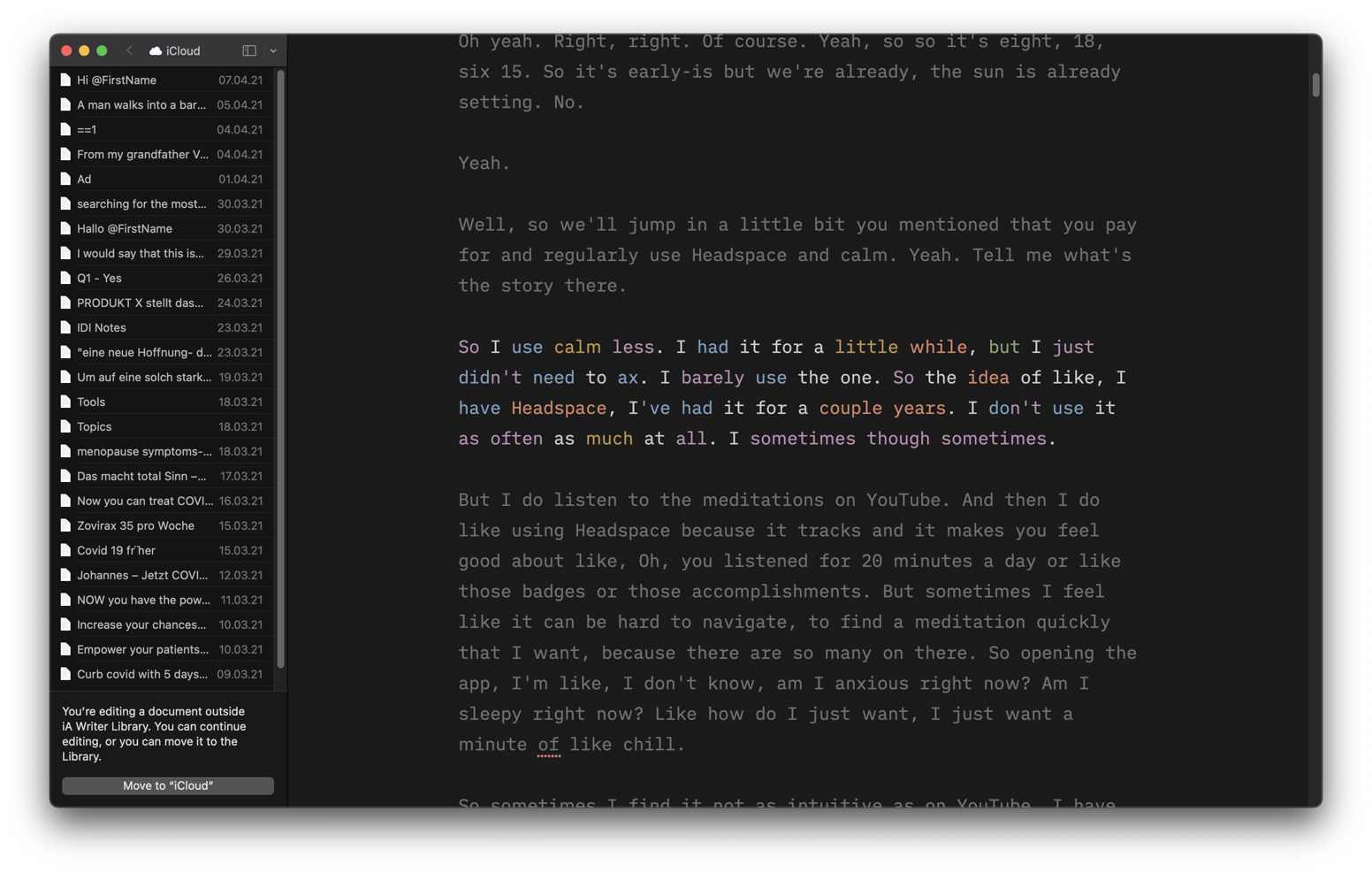Open "A man walks into a bar..." document

point(162,104)
